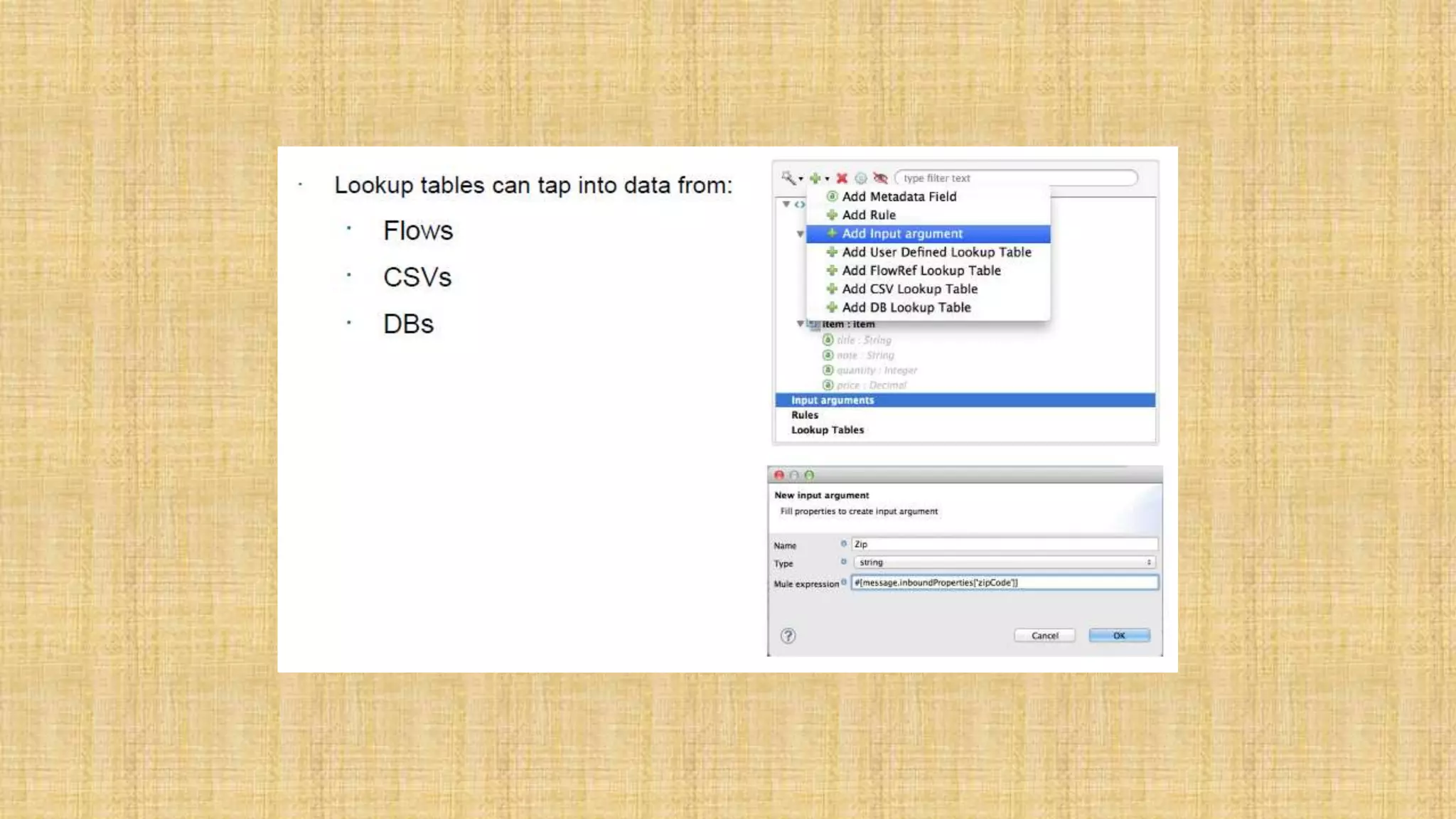The height and width of the screenshot is (819, 1456).
Task: Click in the type filter text field
Action: click(x=1017, y=178)
